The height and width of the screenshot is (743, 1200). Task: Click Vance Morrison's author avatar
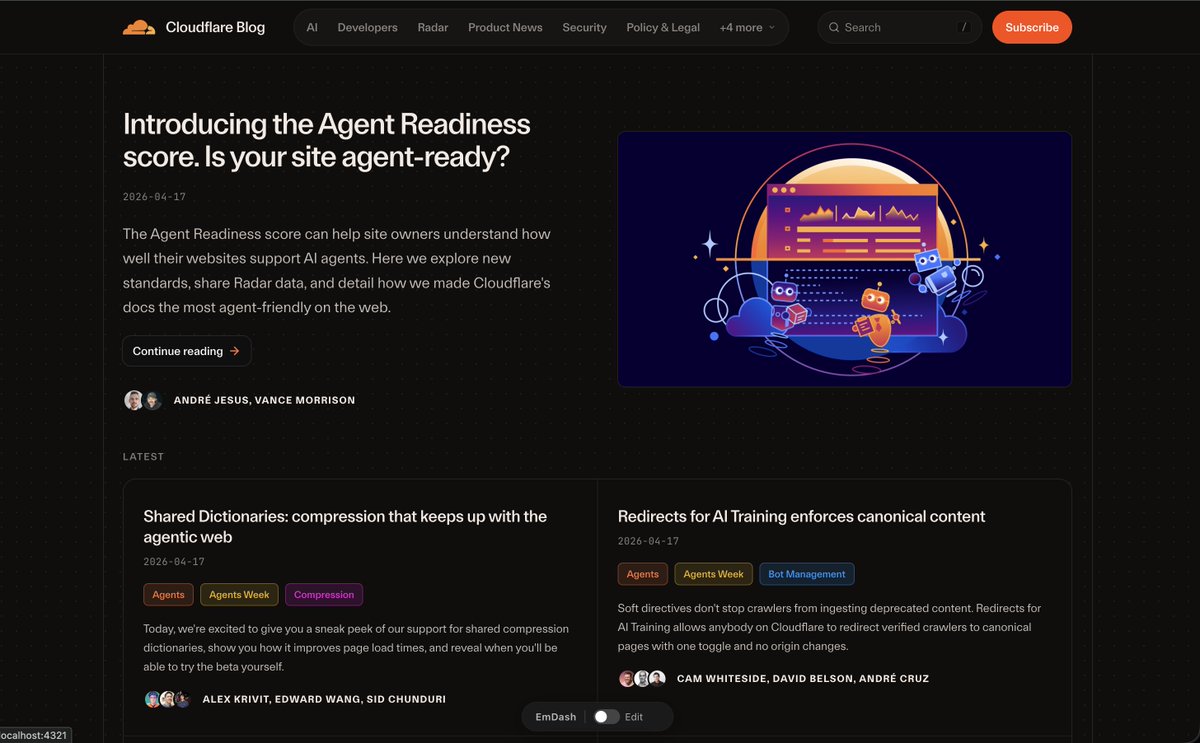[x=152, y=400]
